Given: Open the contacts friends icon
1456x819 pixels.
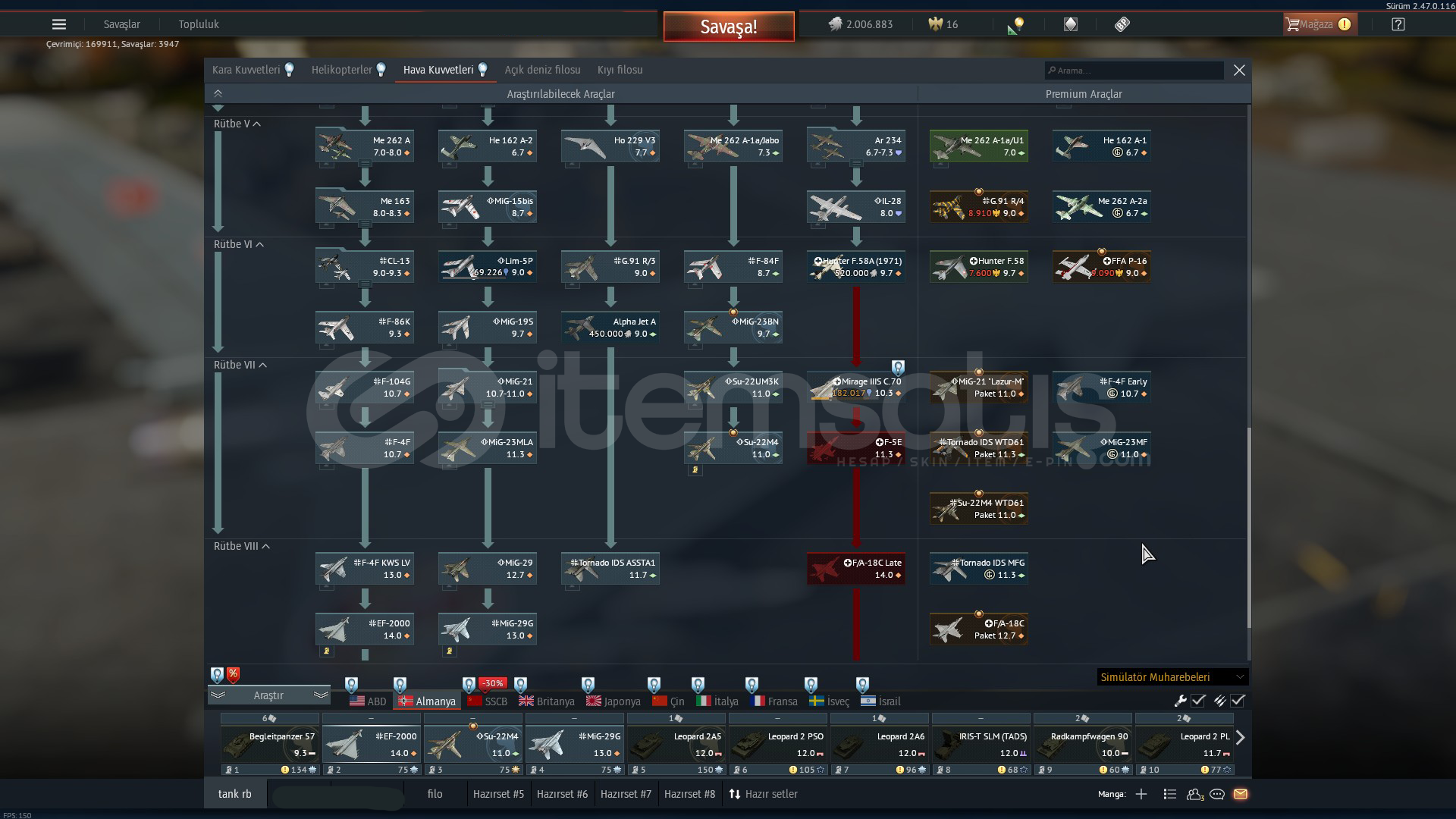Looking at the screenshot, I should [x=1194, y=794].
